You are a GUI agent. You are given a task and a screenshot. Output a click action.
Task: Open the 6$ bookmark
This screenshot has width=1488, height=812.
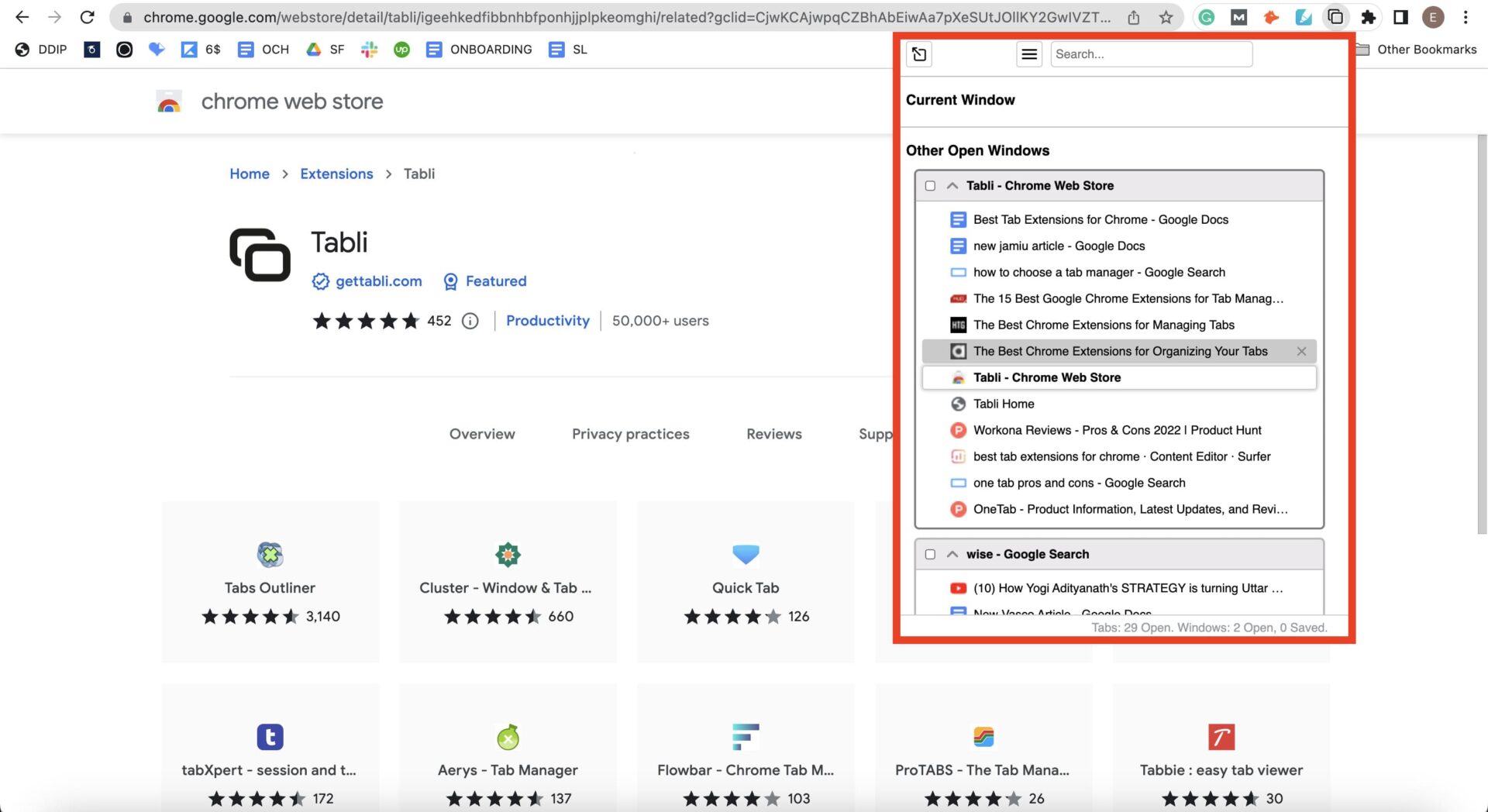click(201, 50)
